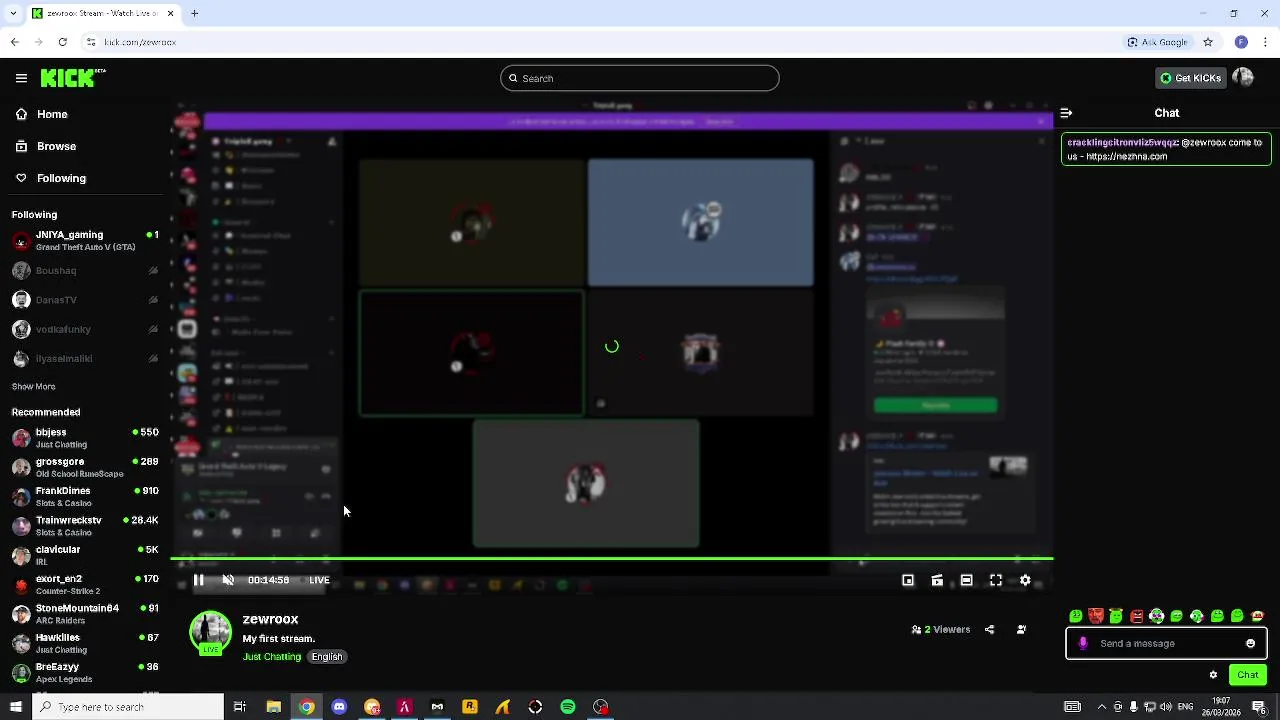
Task: Click the zewroox channel name
Action: (270, 620)
